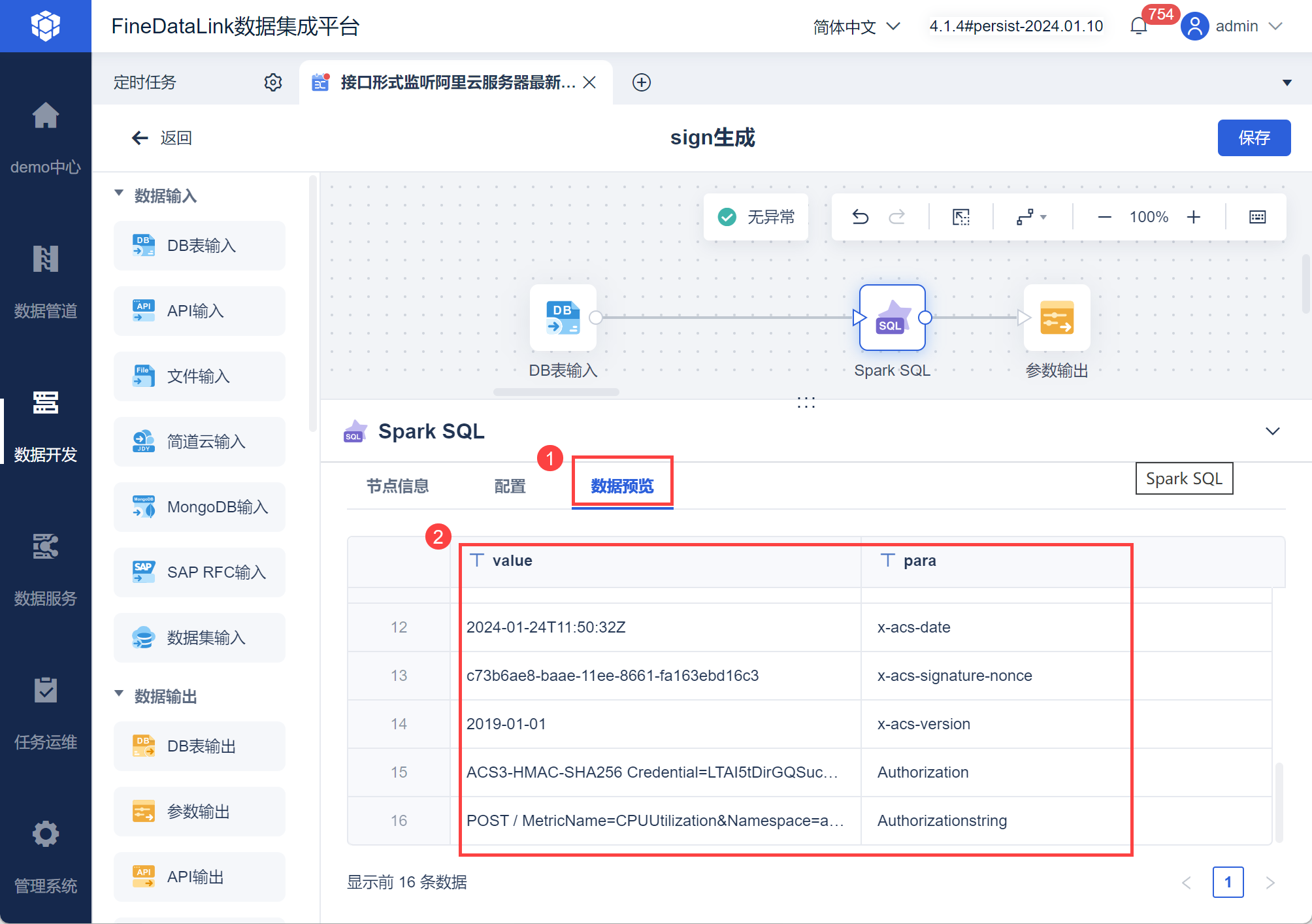This screenshot has height=924, width=1312.
Task: Select the DB表输入 node on canvas
Action: [563, 318]
